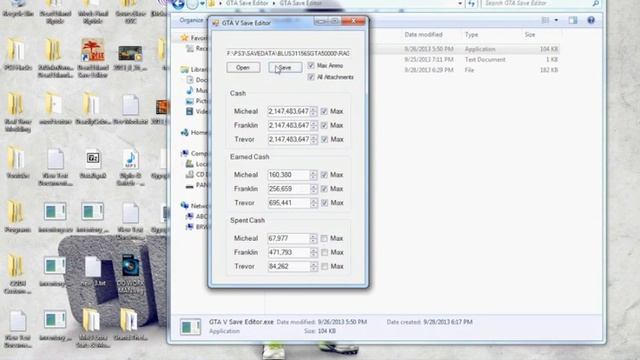Image resolution: width=640 pixels, height=360 pixels.
Task: Click the spinner on Micheal's Spent Cash
Action: pos(313,238)
